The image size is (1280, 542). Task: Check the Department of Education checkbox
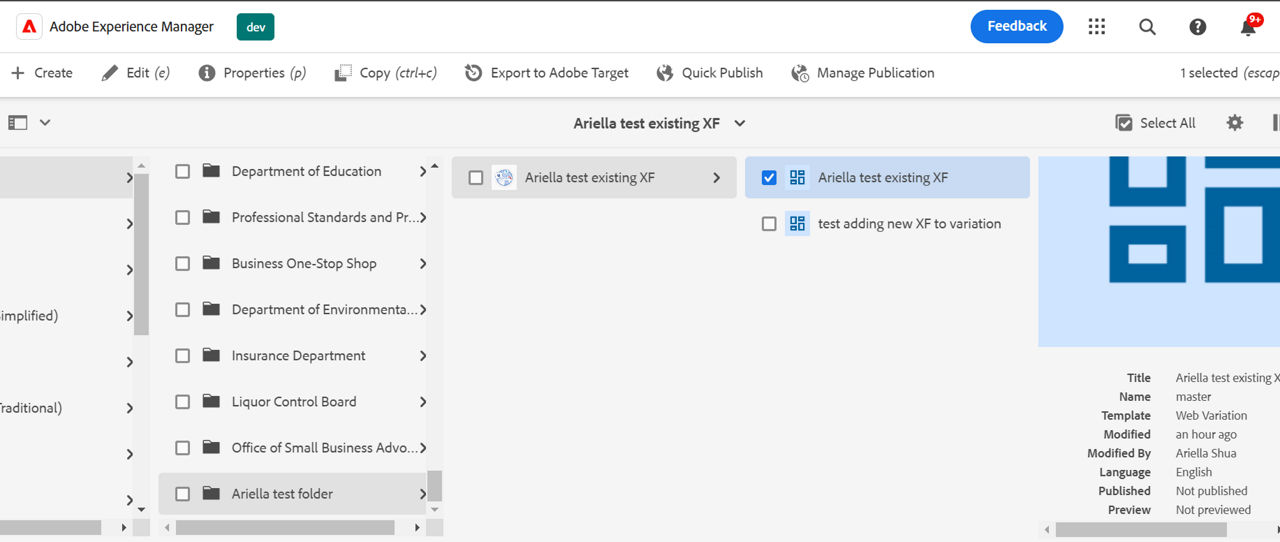(x=183, y=172)
